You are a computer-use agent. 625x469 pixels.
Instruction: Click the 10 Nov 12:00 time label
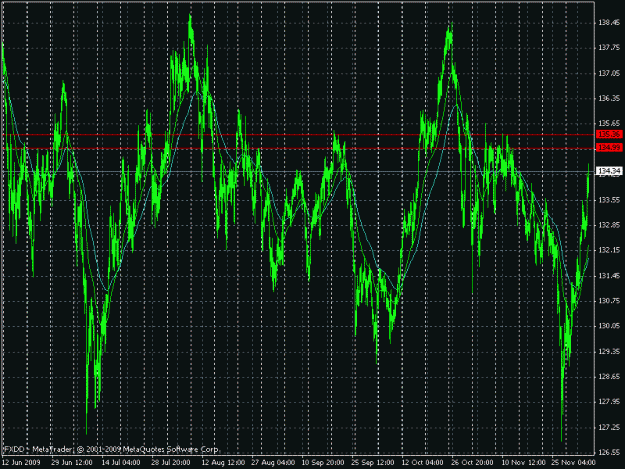click(x=523, y=463)
